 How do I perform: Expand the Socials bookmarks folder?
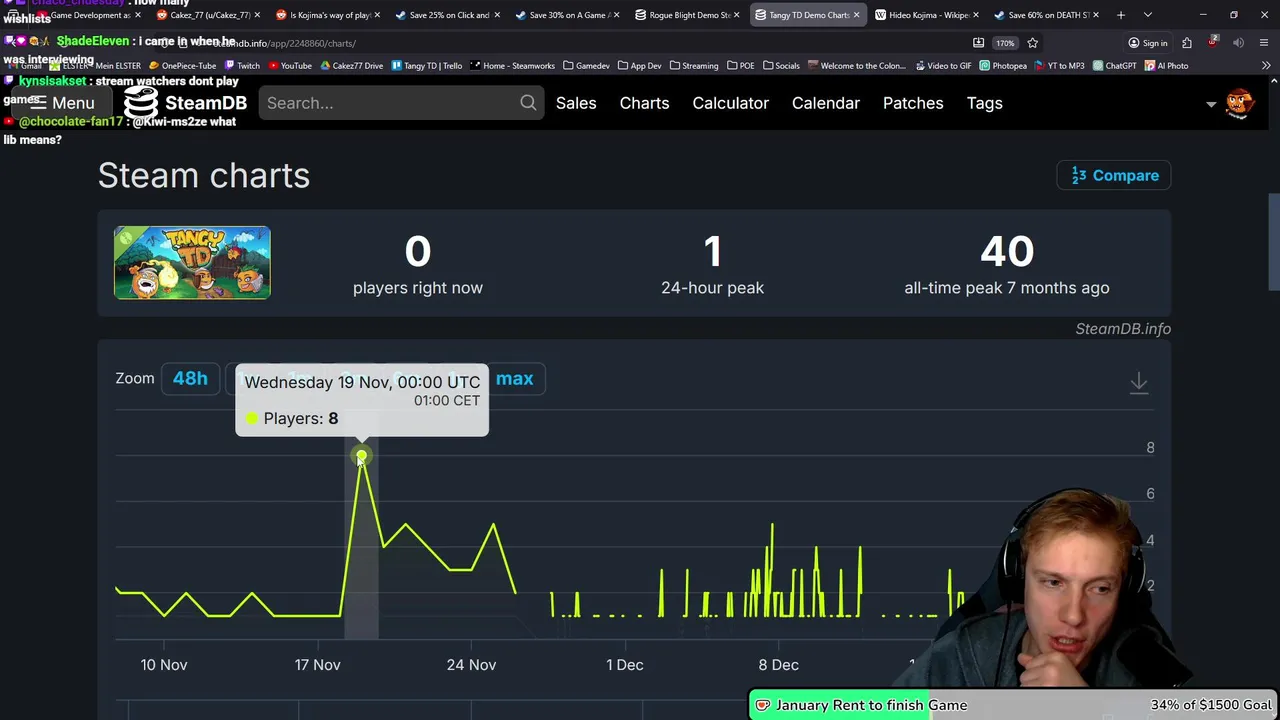(x=781, y=66)
